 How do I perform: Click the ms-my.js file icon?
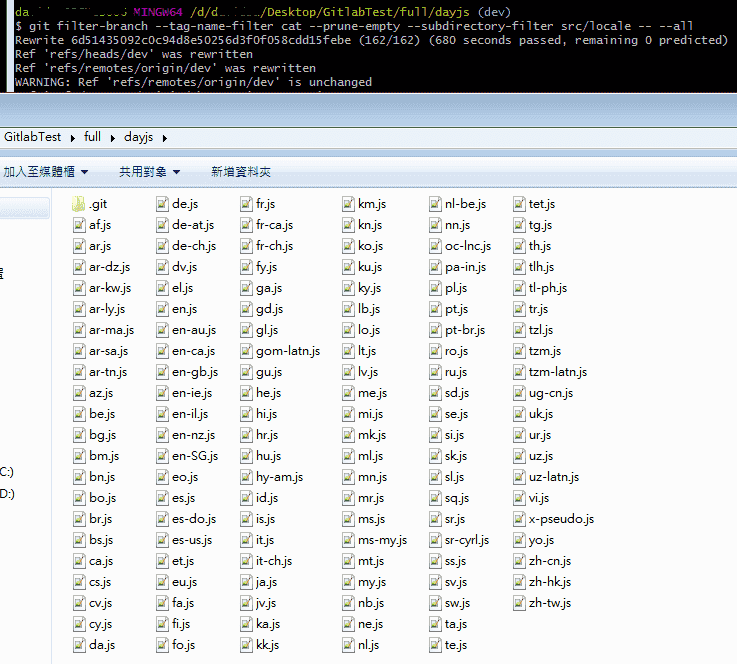(349, 540)
